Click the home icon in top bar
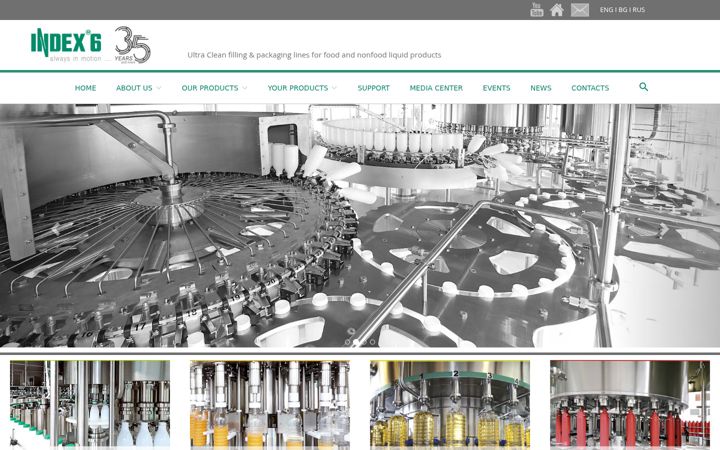The width and height of the screenshot is (720, 450). click(x=557, y=10)
